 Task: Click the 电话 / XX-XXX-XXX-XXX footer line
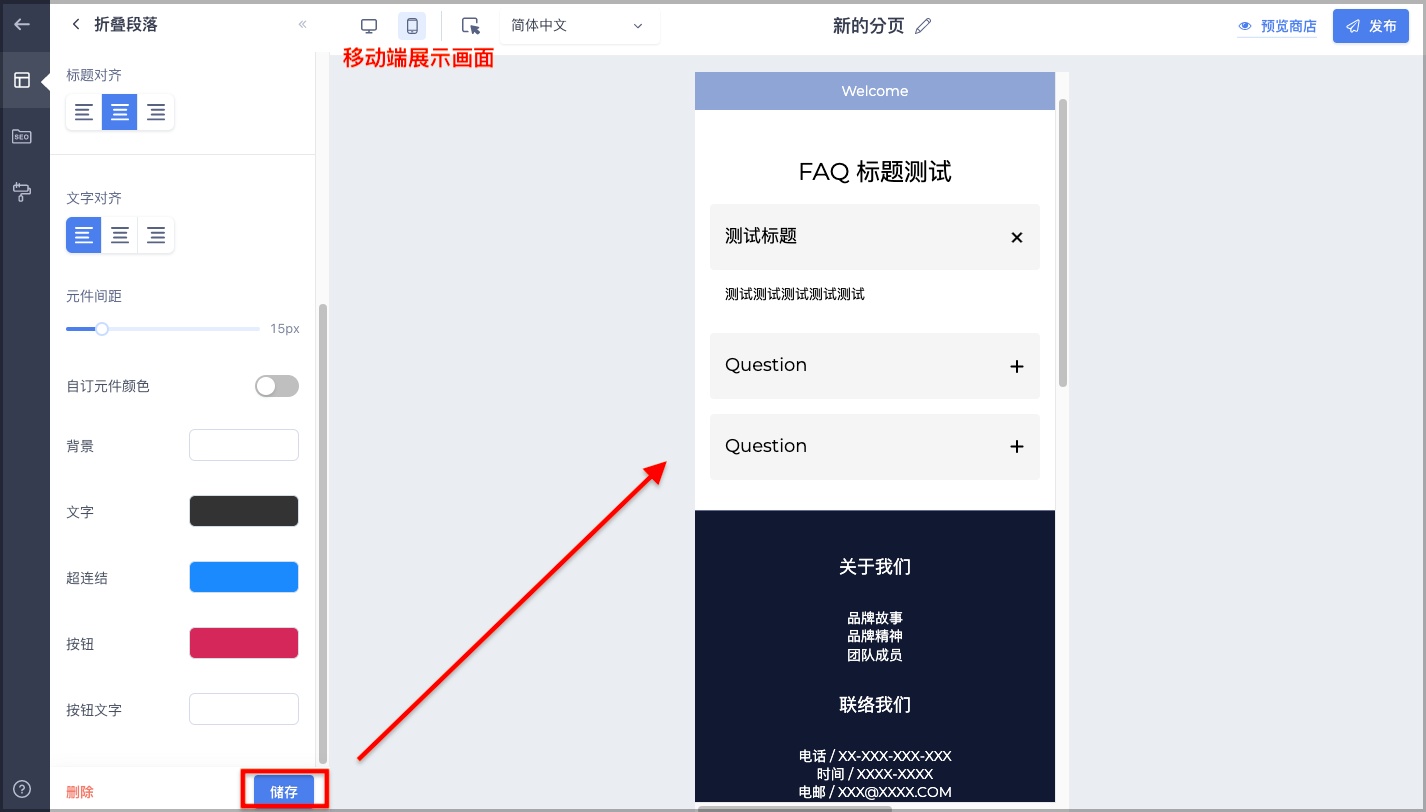pos(875,756)
